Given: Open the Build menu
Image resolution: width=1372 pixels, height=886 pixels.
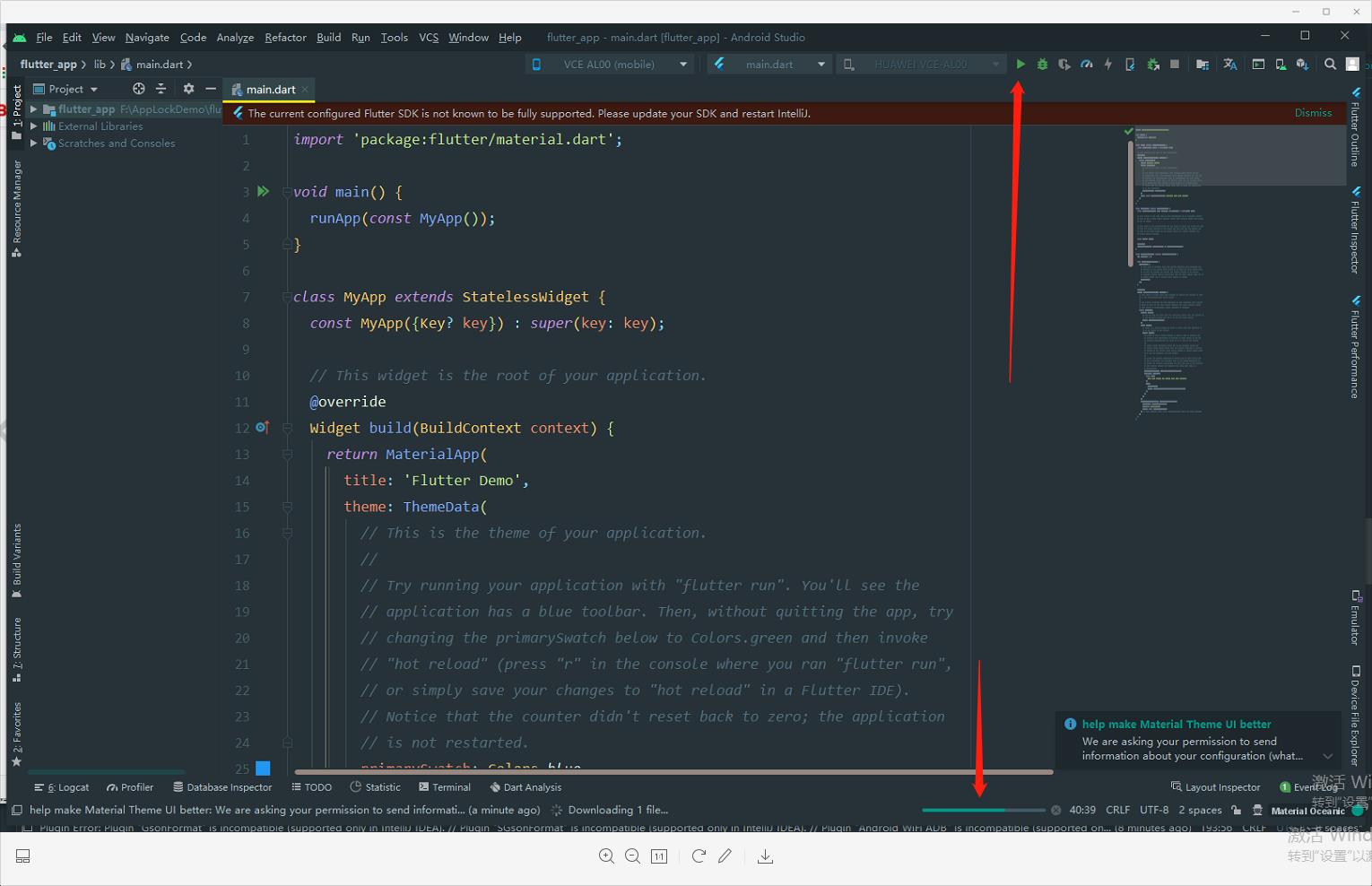Looking at the screenshot, I should pos(329,38).
